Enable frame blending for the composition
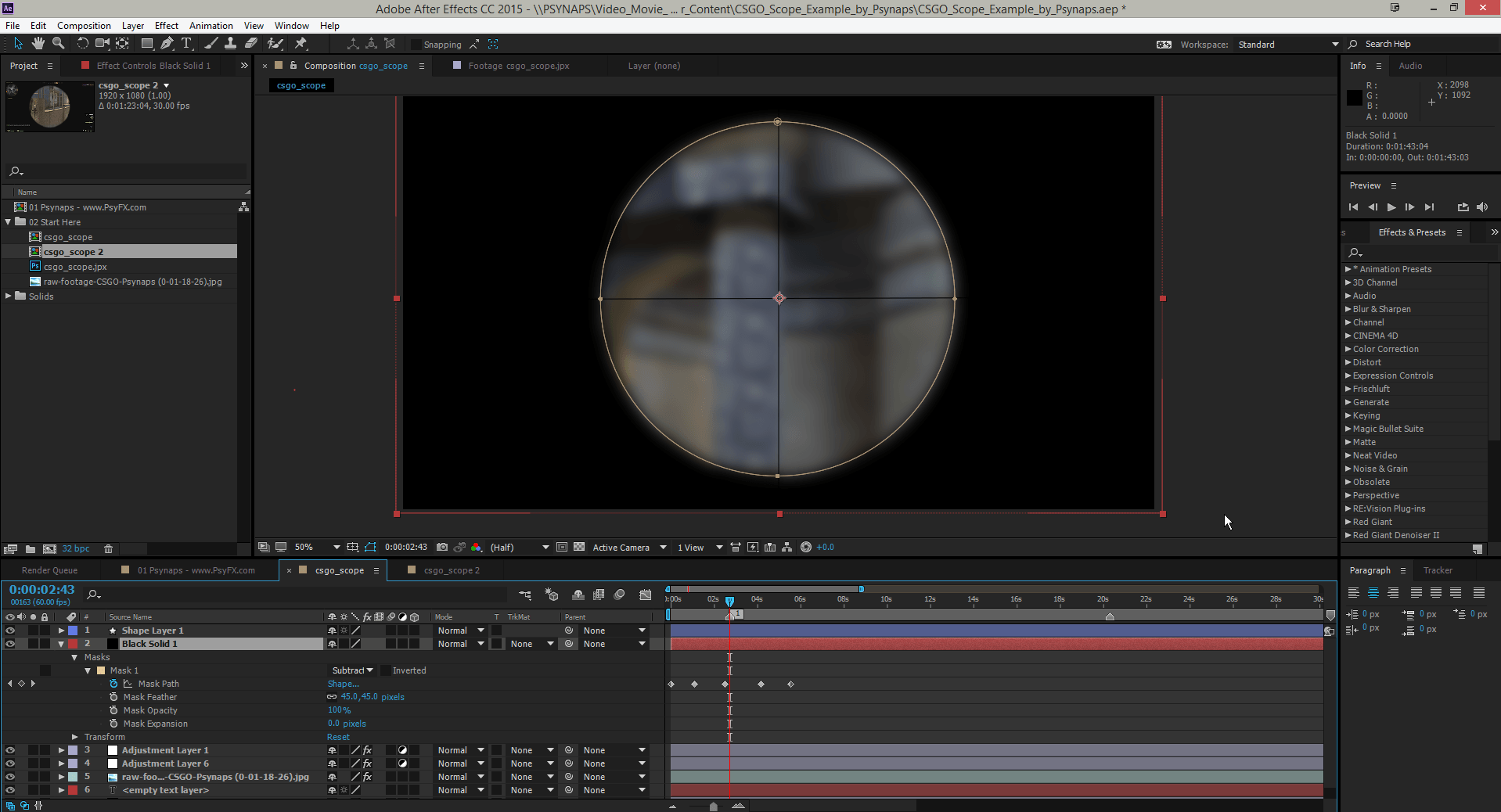The height and width of the screenshot is (812, 1501). pos(599,595)
